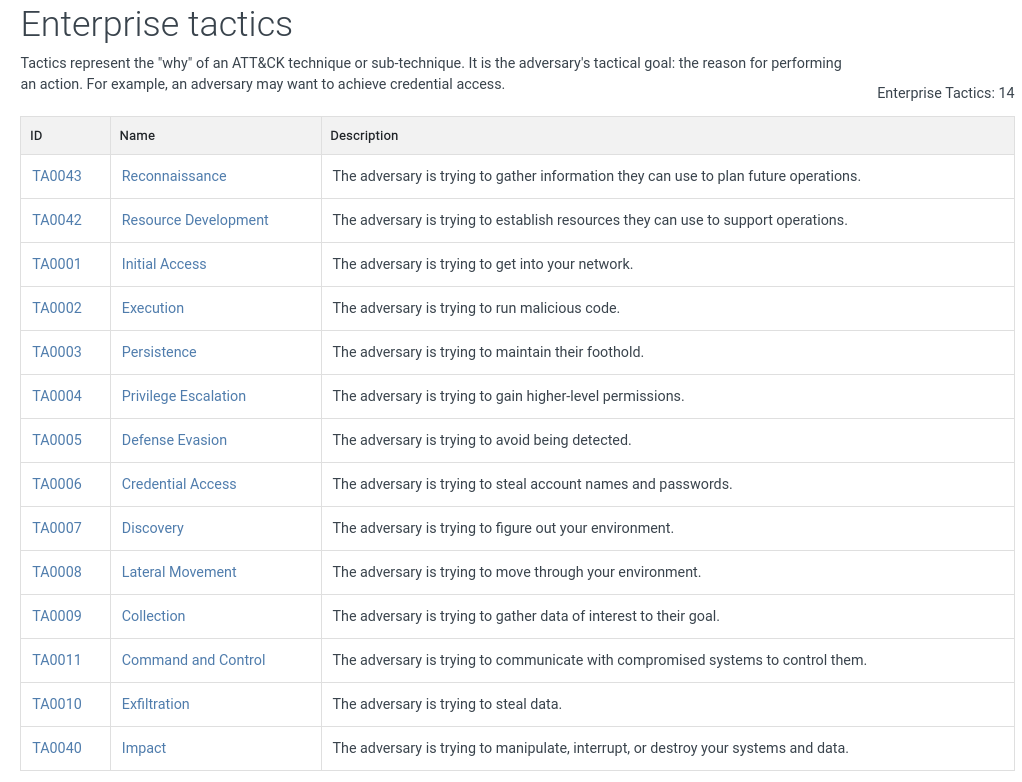Screen dimensions: 1022x782
Task: Click the Name column header
Action: (138, 136)
